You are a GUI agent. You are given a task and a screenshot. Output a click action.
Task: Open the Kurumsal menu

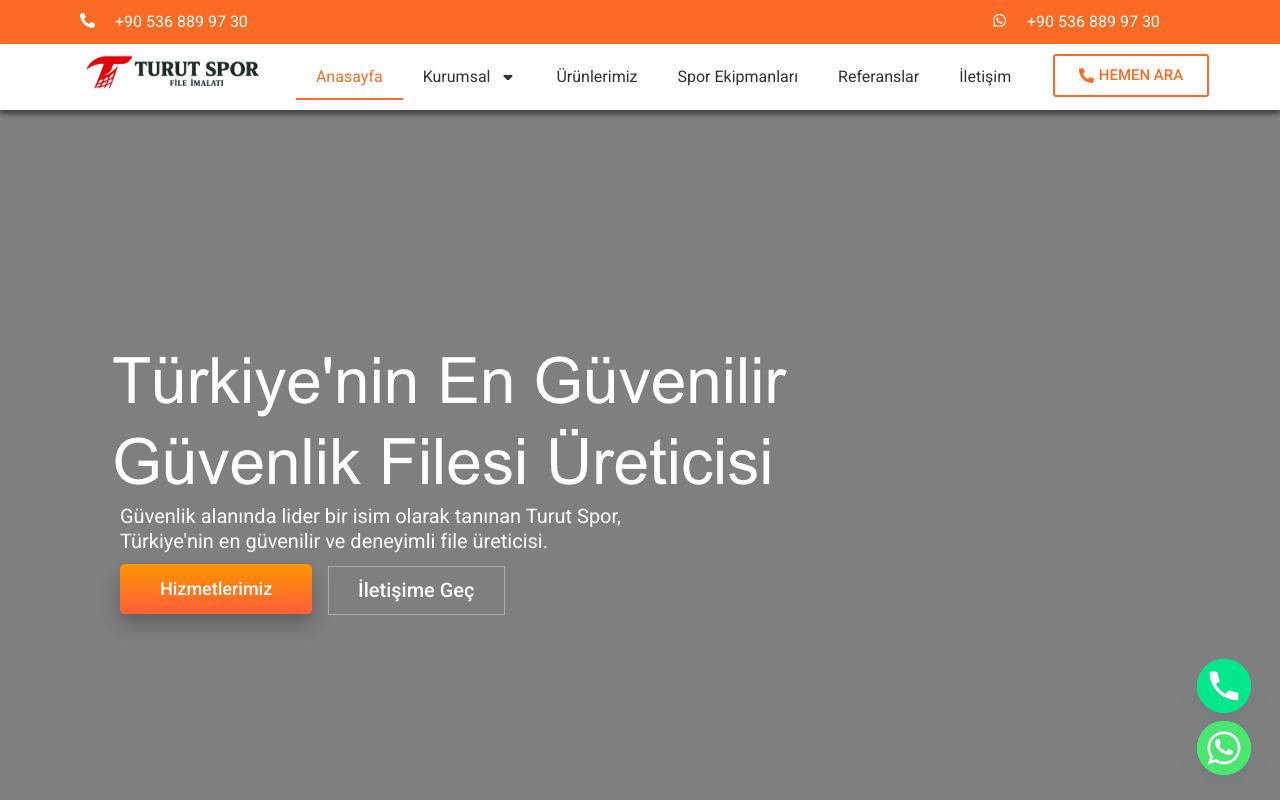click(468, 77)
